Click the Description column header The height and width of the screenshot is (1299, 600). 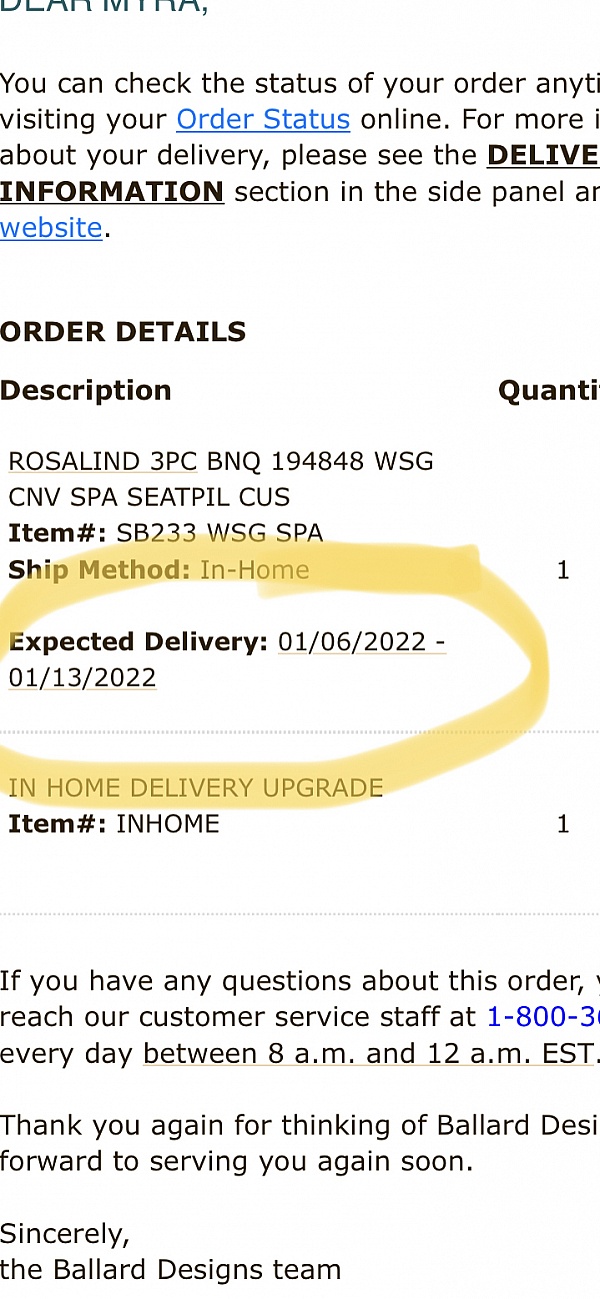click(86, 391)
